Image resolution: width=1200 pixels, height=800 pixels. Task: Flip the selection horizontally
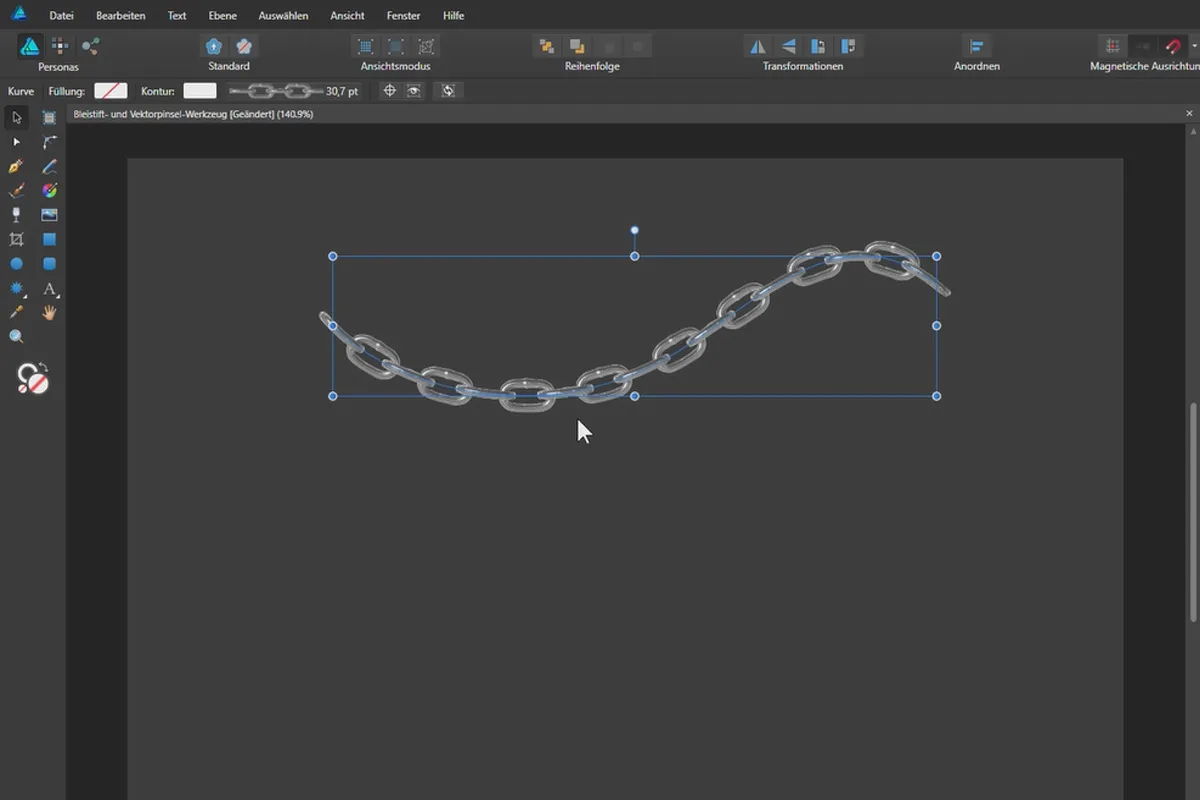[758, 46]
